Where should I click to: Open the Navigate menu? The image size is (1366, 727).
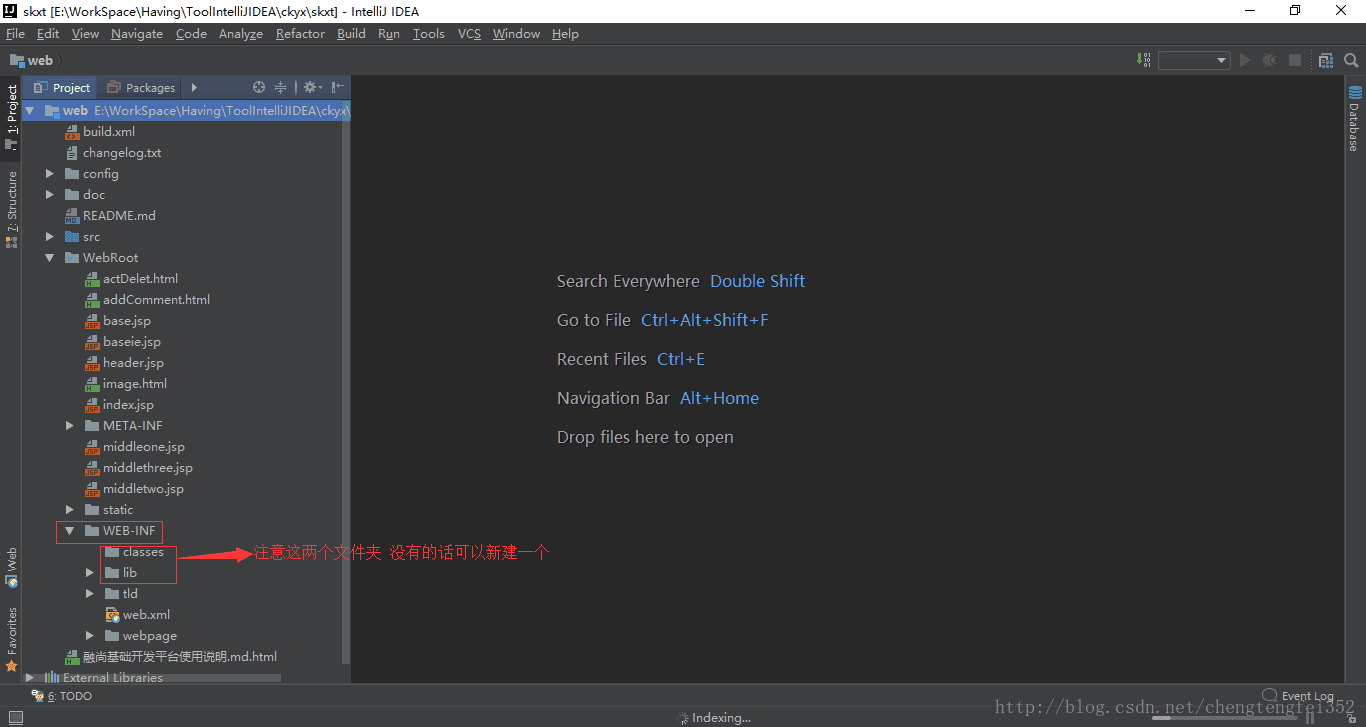click(x=137, y=34)
